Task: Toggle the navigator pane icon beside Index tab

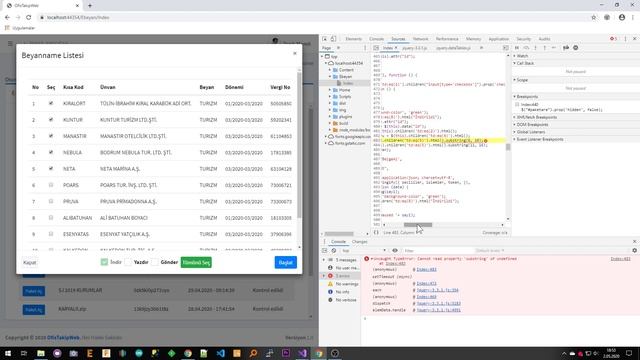Action: (x=376, y=48)
